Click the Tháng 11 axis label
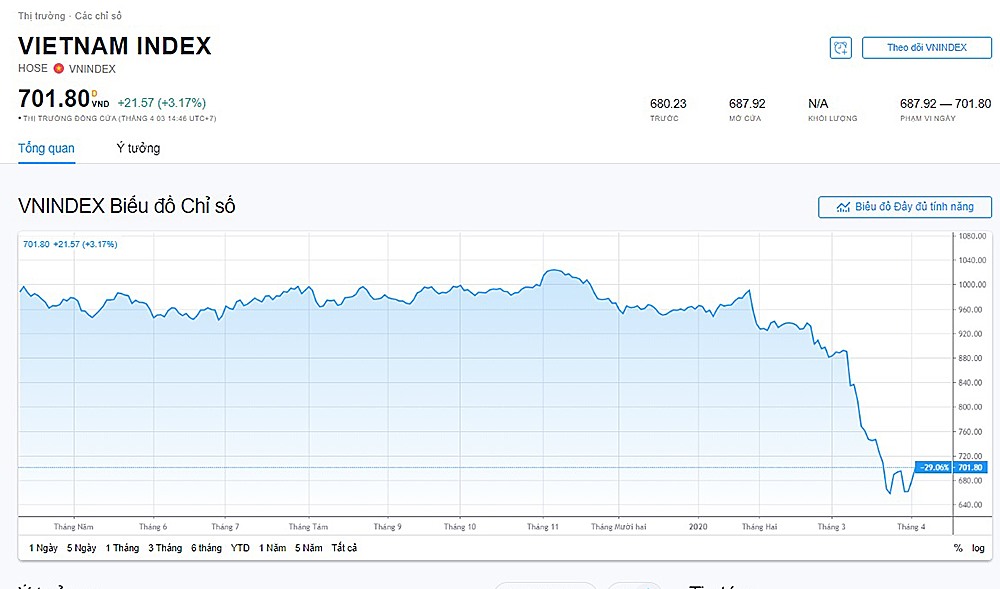Image resolution: width=1000 pixels, height=589 pixels. click(x=543, y=527)
